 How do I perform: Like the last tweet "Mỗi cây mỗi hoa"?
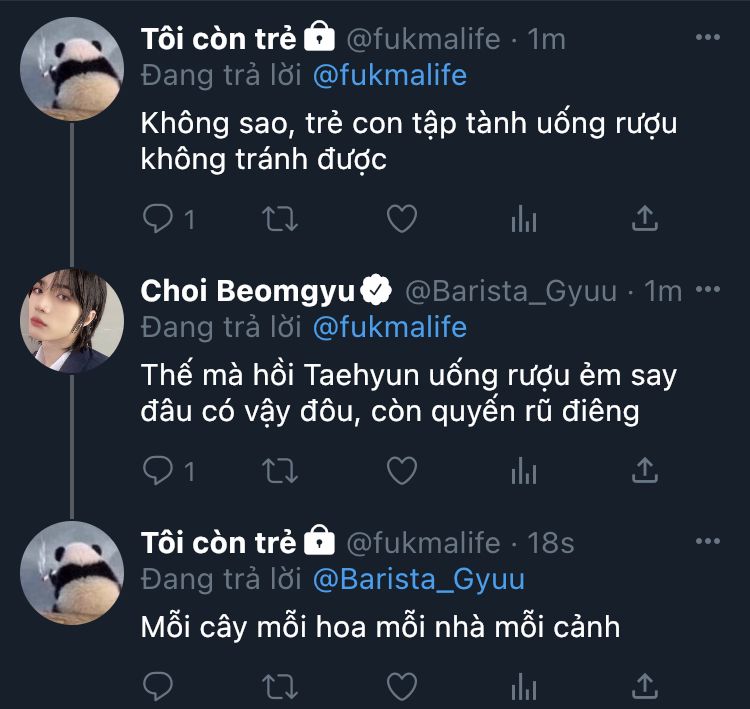pos(401,685)
